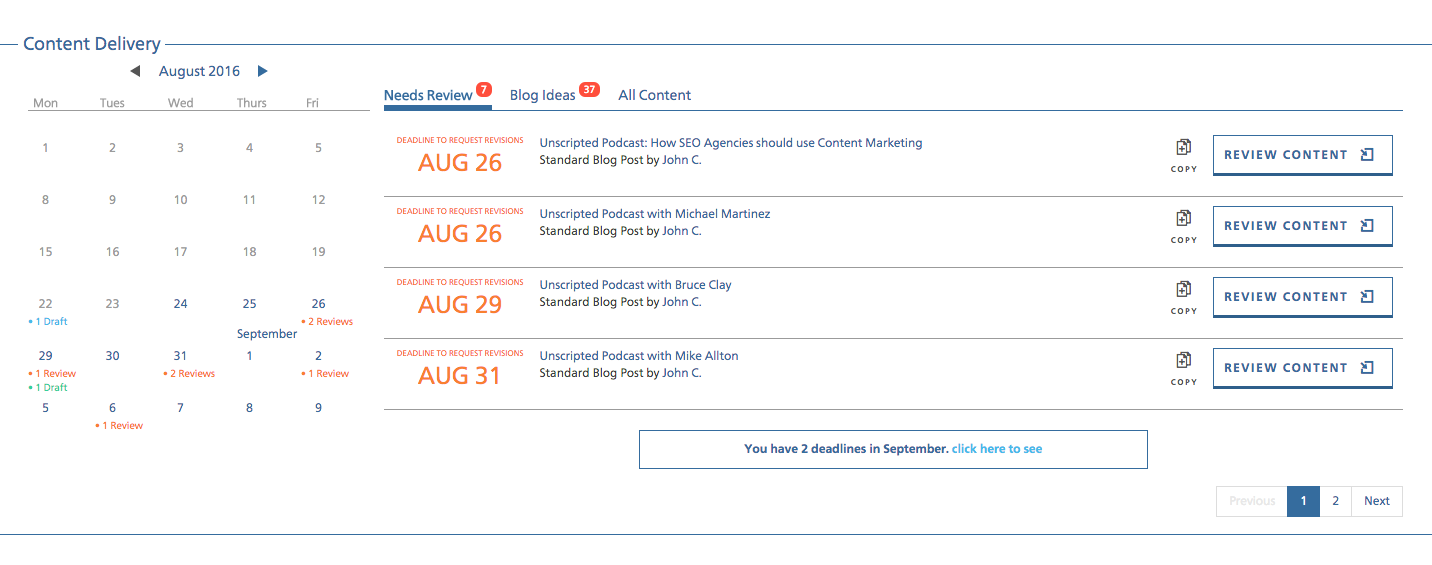Select the Needs Review tab
The height and width of the screenshot is (565, 1432).
point(428,95)
